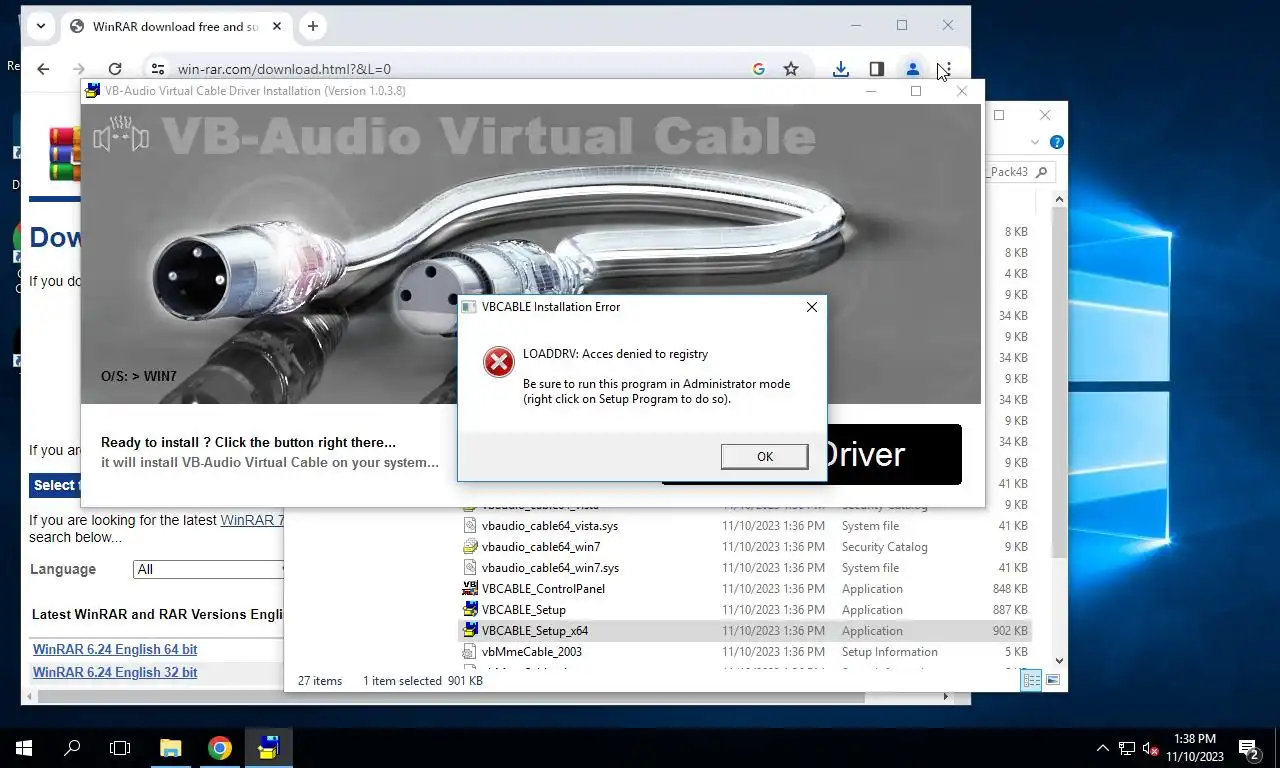This screenshot has width=1280, height=768.
Task: Switch to VB-Cable setup taskbar icon
Action: pos(269,748)
